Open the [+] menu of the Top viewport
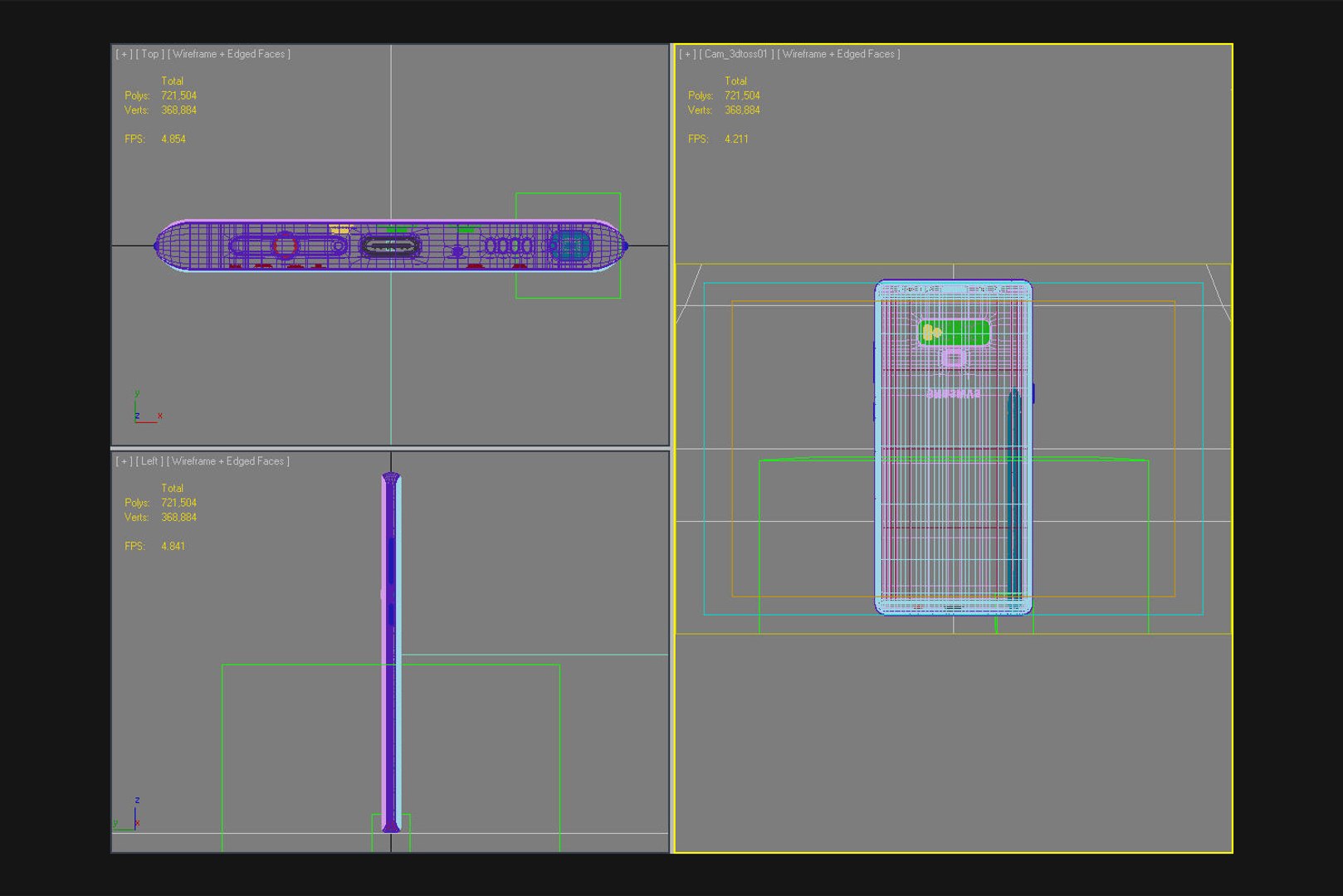 [x=124, y=54]
